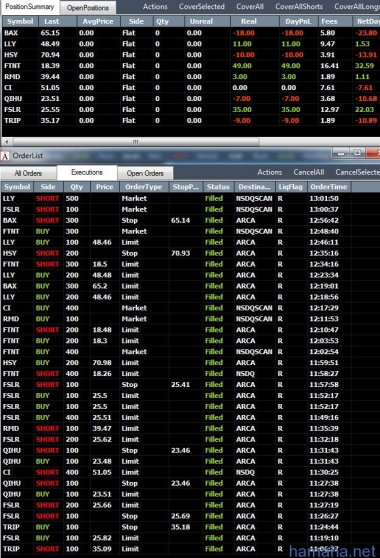The width and height of the screenshot is (380, 558).
Task: Click the CoverAll button
Action: point(250,6)
